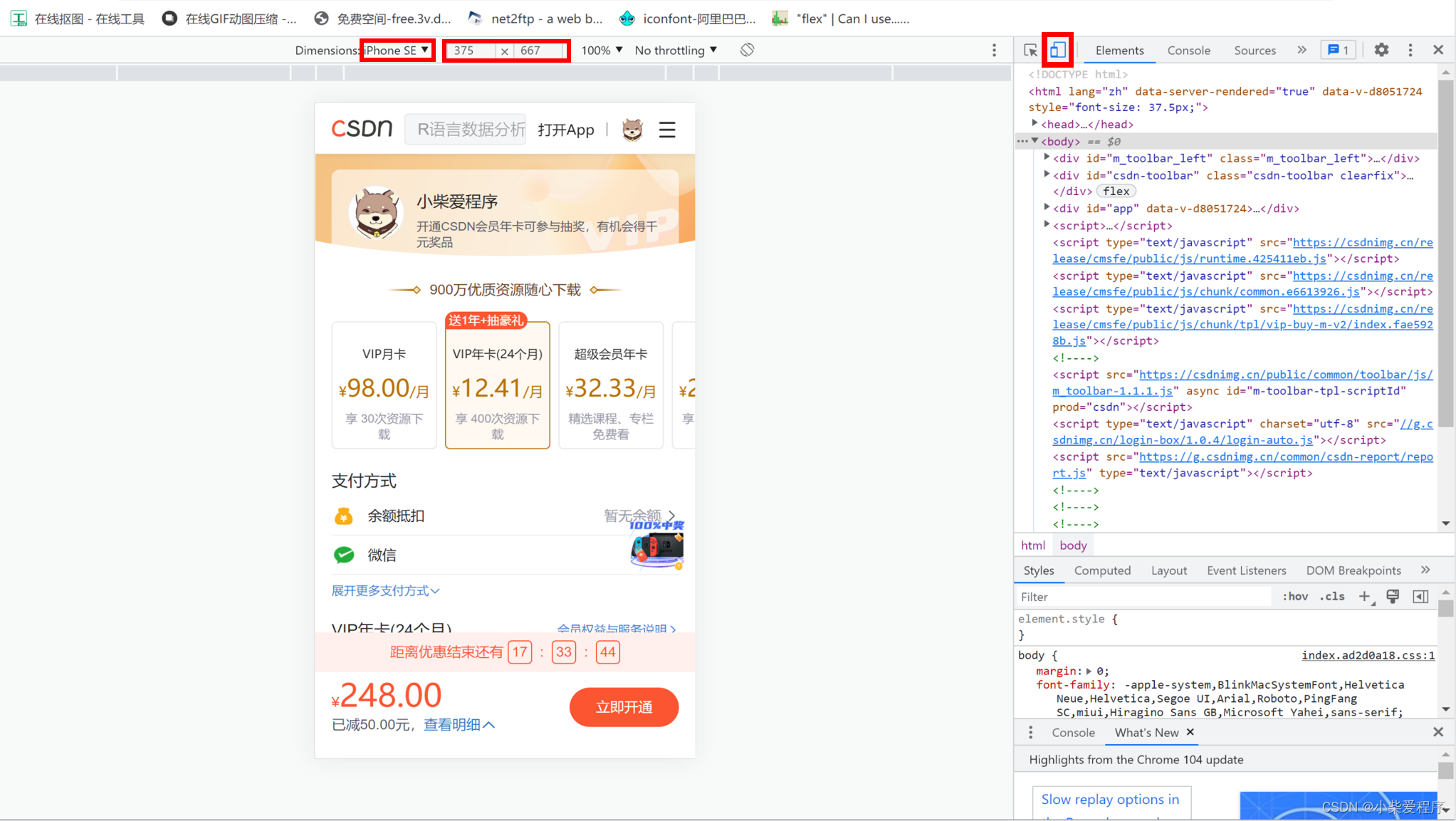Expand the csdn-toolbar div node
The height and width of the screenshot is (821, 1456).
[x=1047, y=174]
